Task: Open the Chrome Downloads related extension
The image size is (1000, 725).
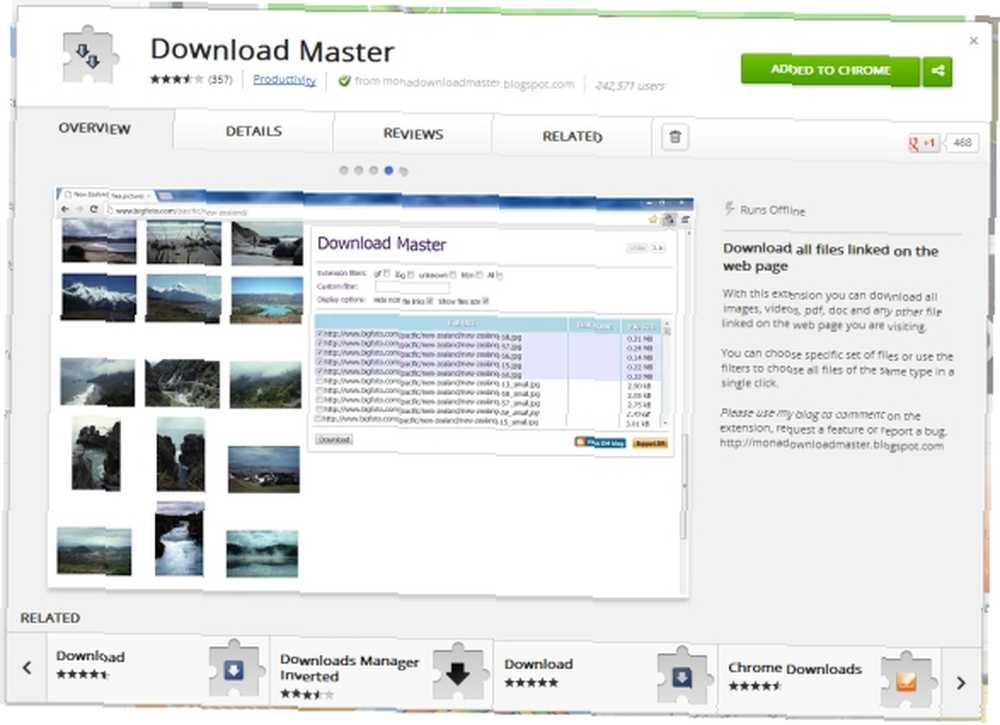Action: click(x=829, y=680)
